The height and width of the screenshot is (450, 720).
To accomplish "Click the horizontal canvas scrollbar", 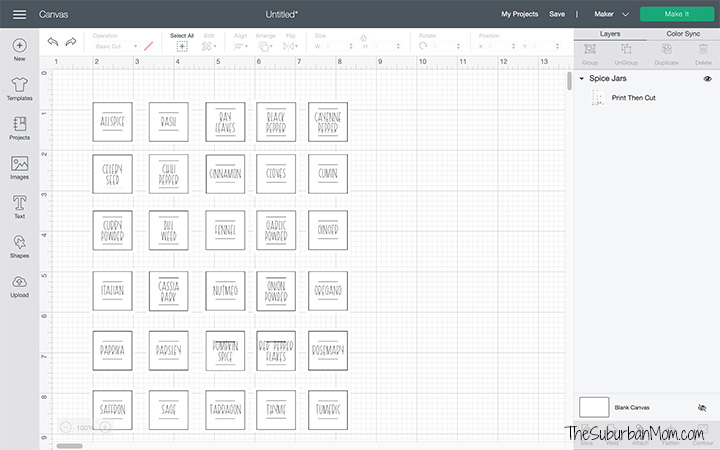I will click(69, 446).
